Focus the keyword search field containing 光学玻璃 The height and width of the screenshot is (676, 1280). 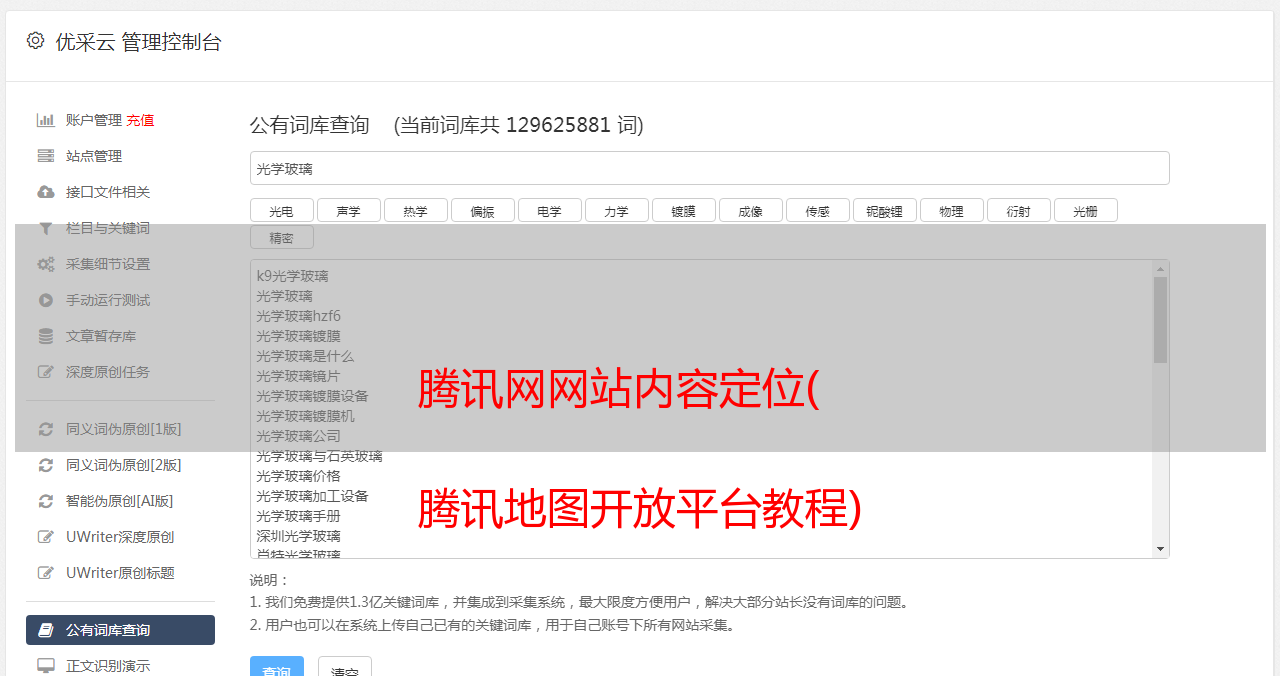point(709,168)
